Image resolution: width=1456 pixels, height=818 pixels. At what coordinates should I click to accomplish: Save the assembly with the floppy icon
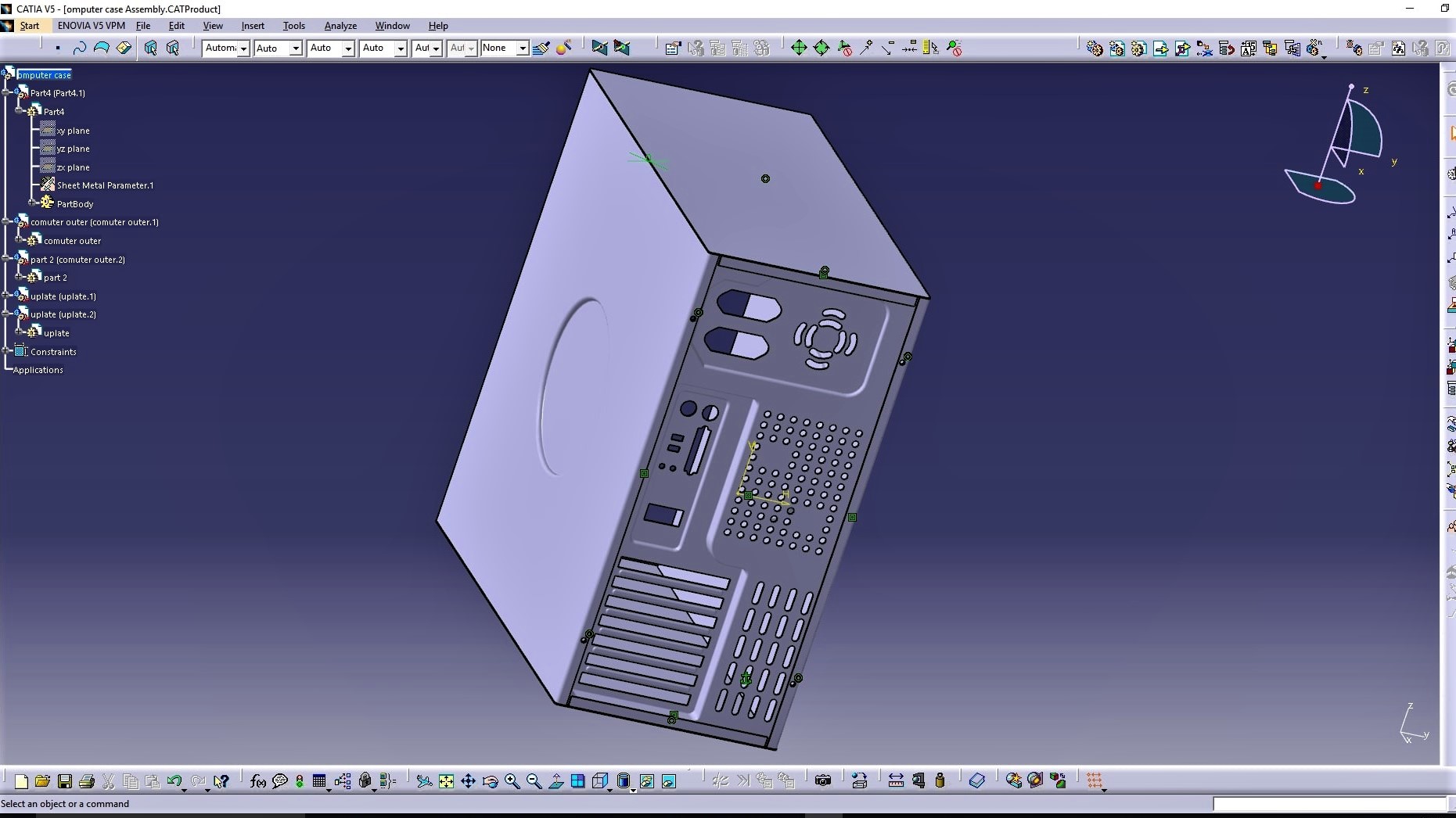65,780
